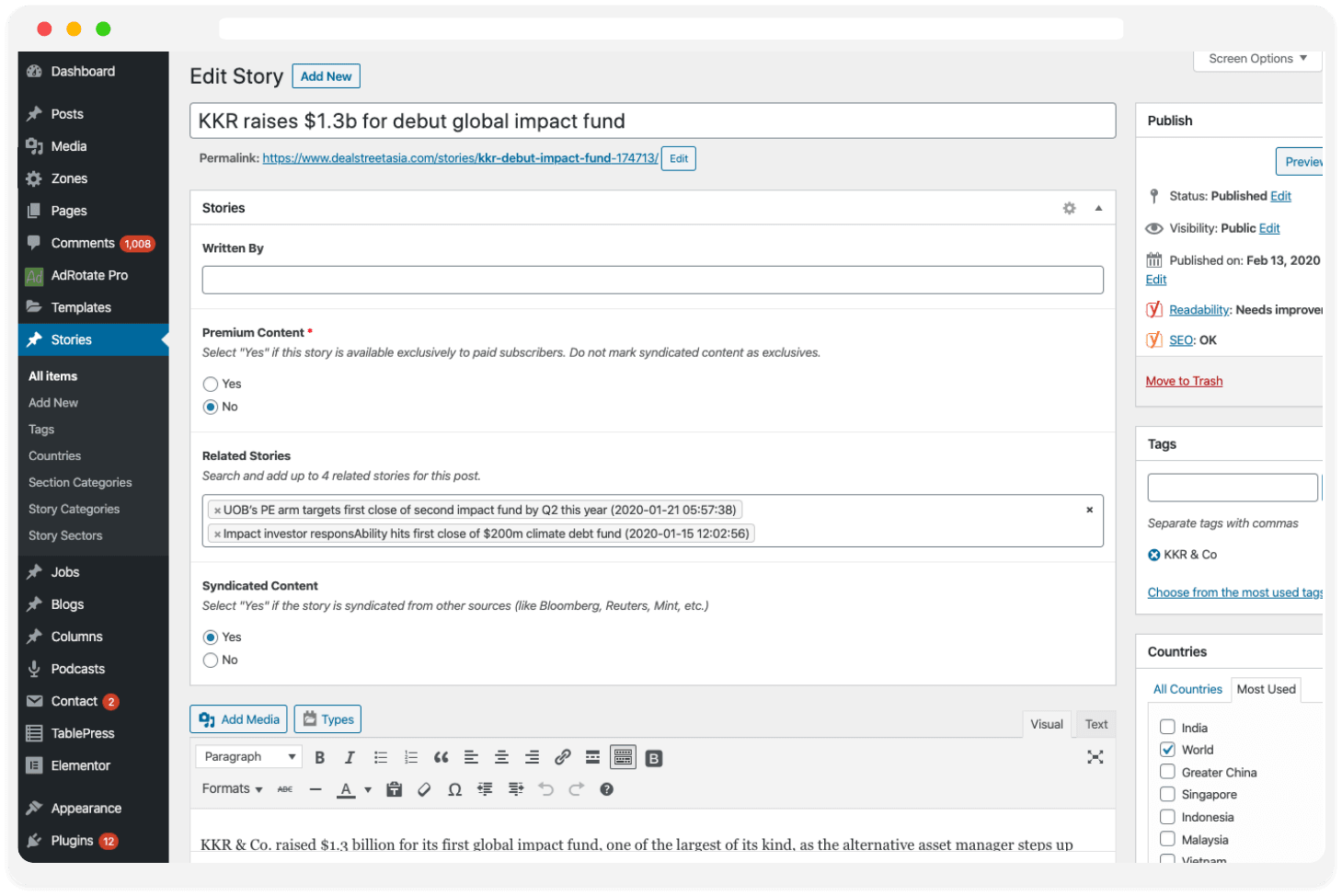Click the Add New button near the title
Screen dimensions: 1342x896
point(326,76)
